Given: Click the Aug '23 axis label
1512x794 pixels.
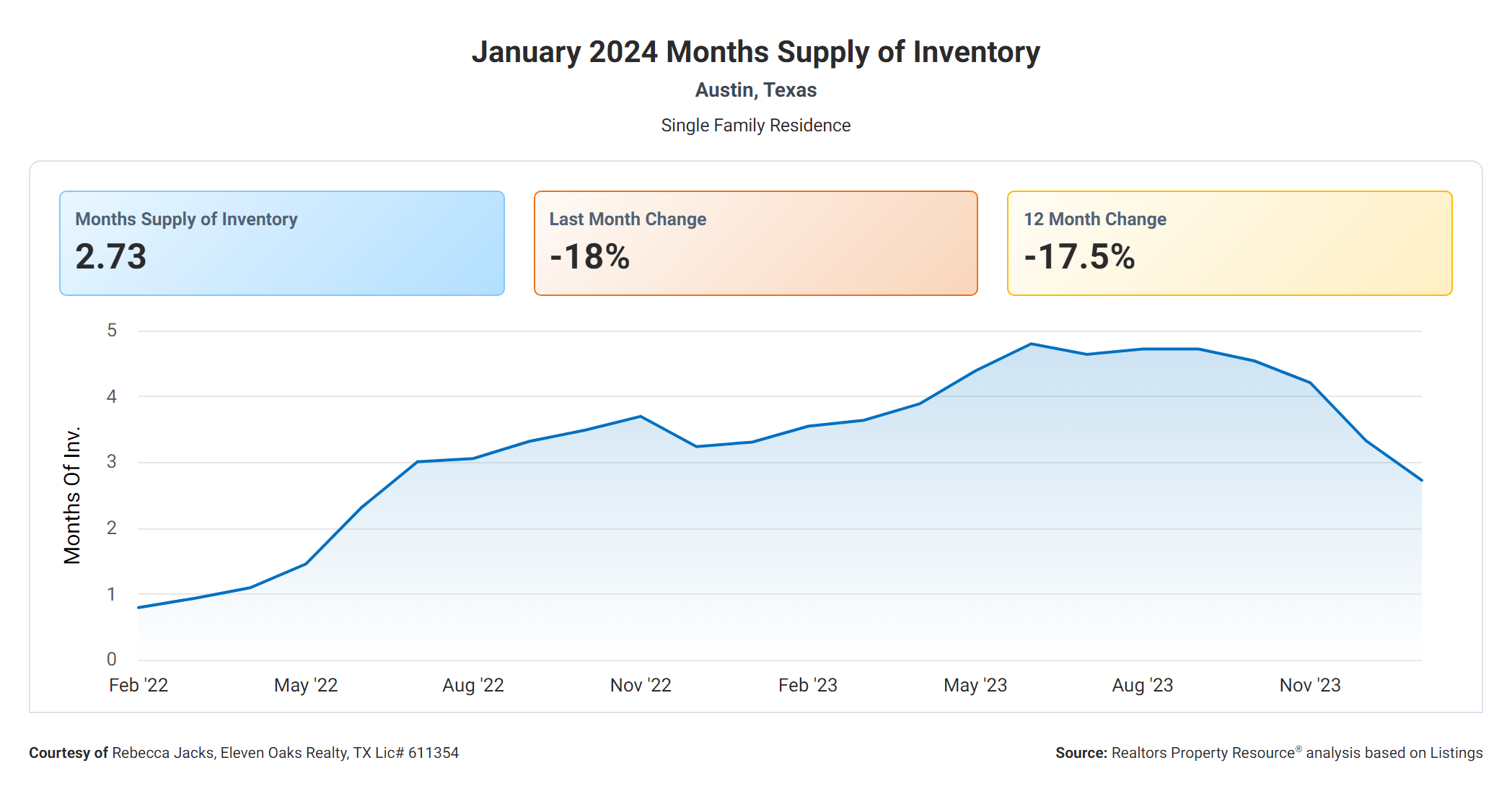Looking at the screenshot, I should click(x=1143, y=685).
